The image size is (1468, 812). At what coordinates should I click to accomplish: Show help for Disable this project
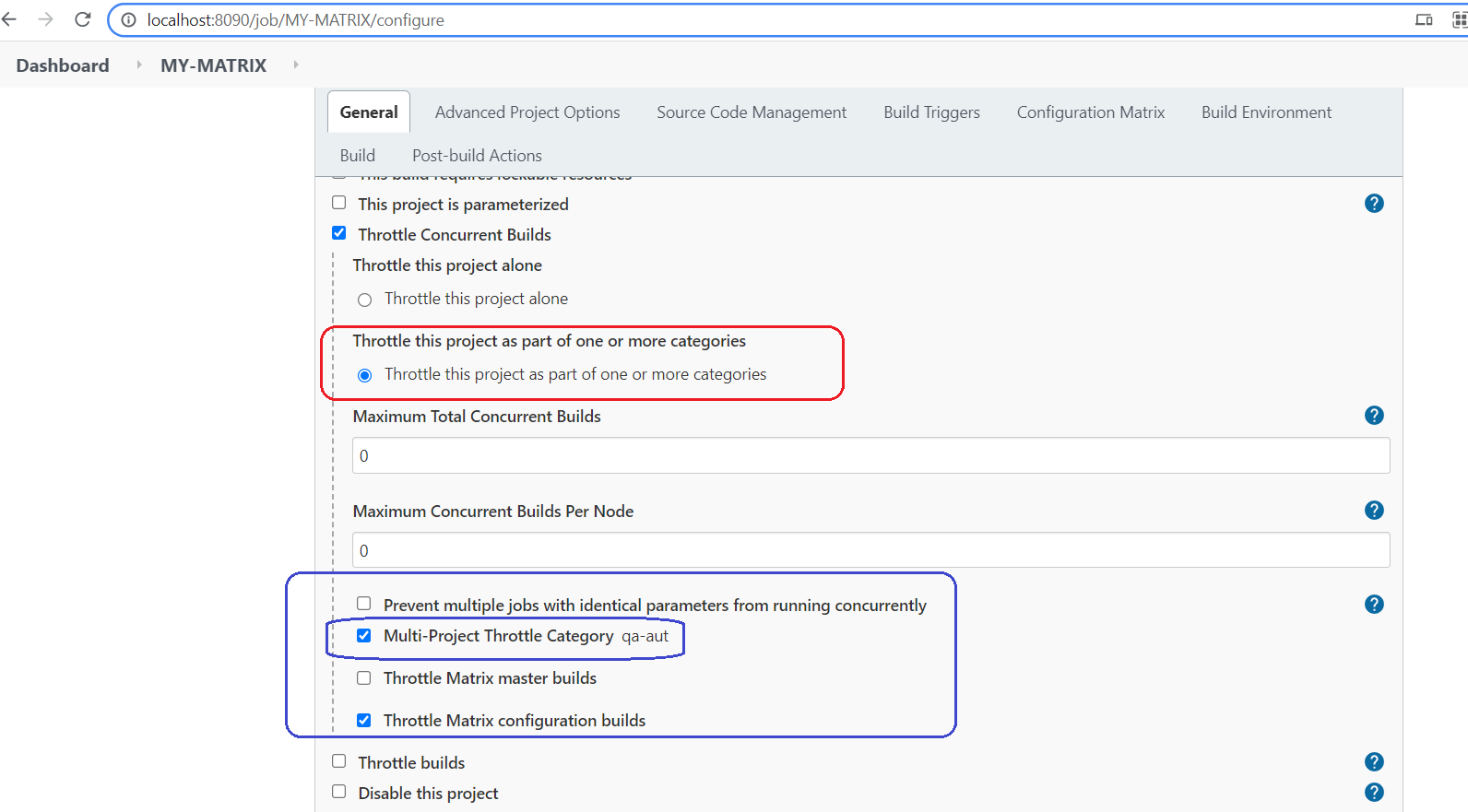tap(1373, 793)
